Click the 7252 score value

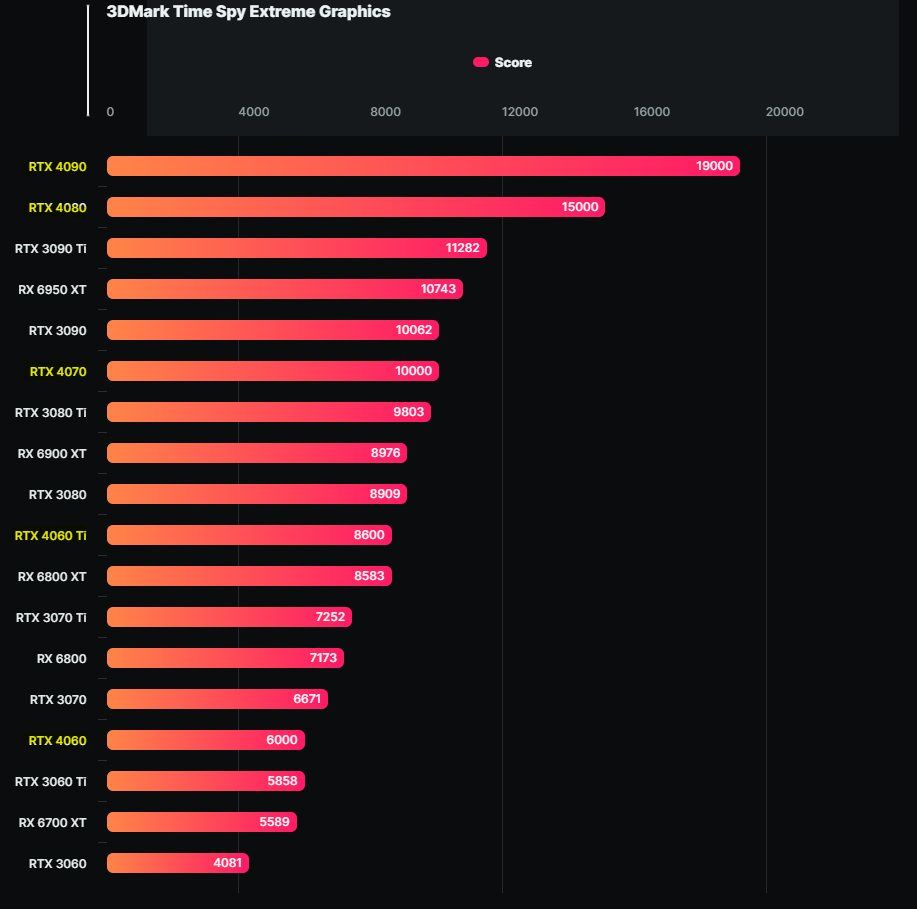click(x=330, y=617)
